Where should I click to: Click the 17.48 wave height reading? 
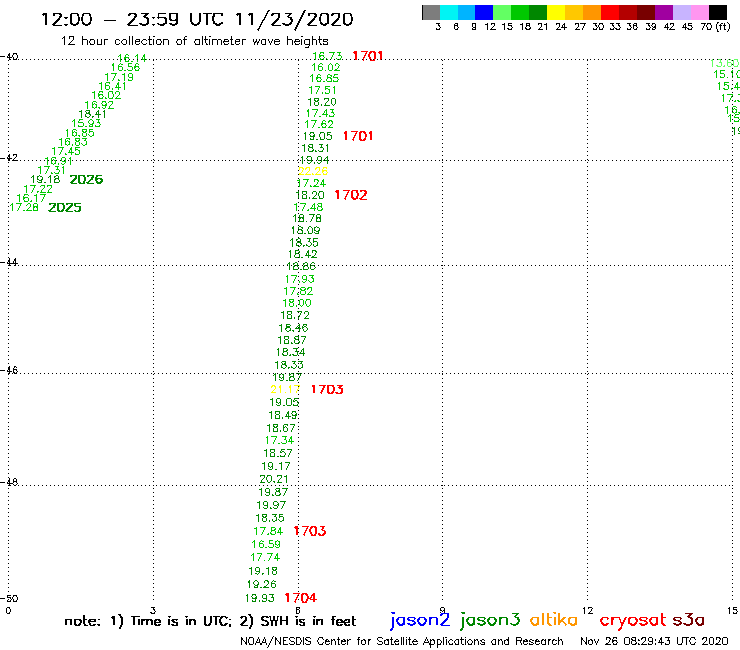pyautogui.click(x=308, y=207)
